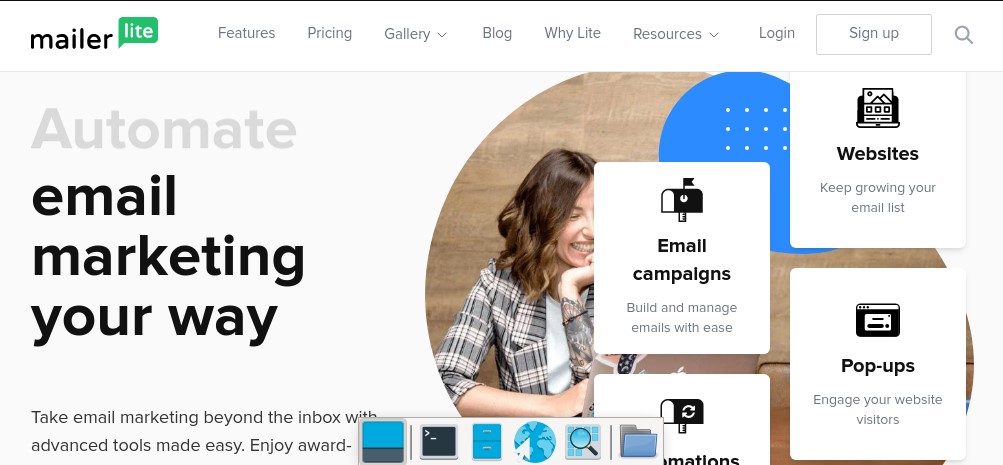Screen dimensions: 1003x465
Task: Go to the Pricing page
Action: pyautogui.click(x=329, y=33)
